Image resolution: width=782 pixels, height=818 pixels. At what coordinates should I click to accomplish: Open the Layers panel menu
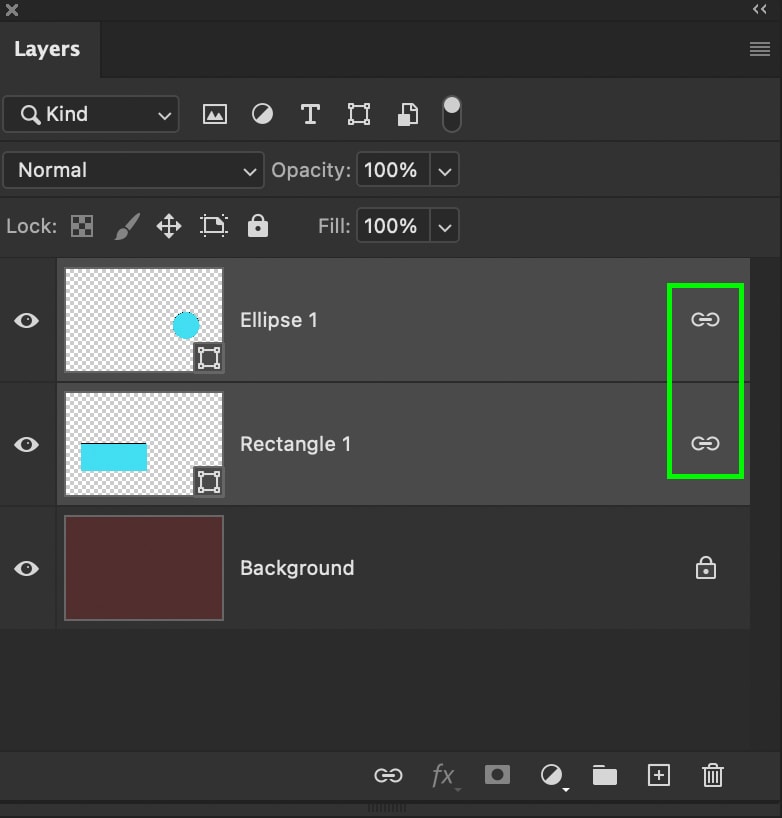pos(760,49)
